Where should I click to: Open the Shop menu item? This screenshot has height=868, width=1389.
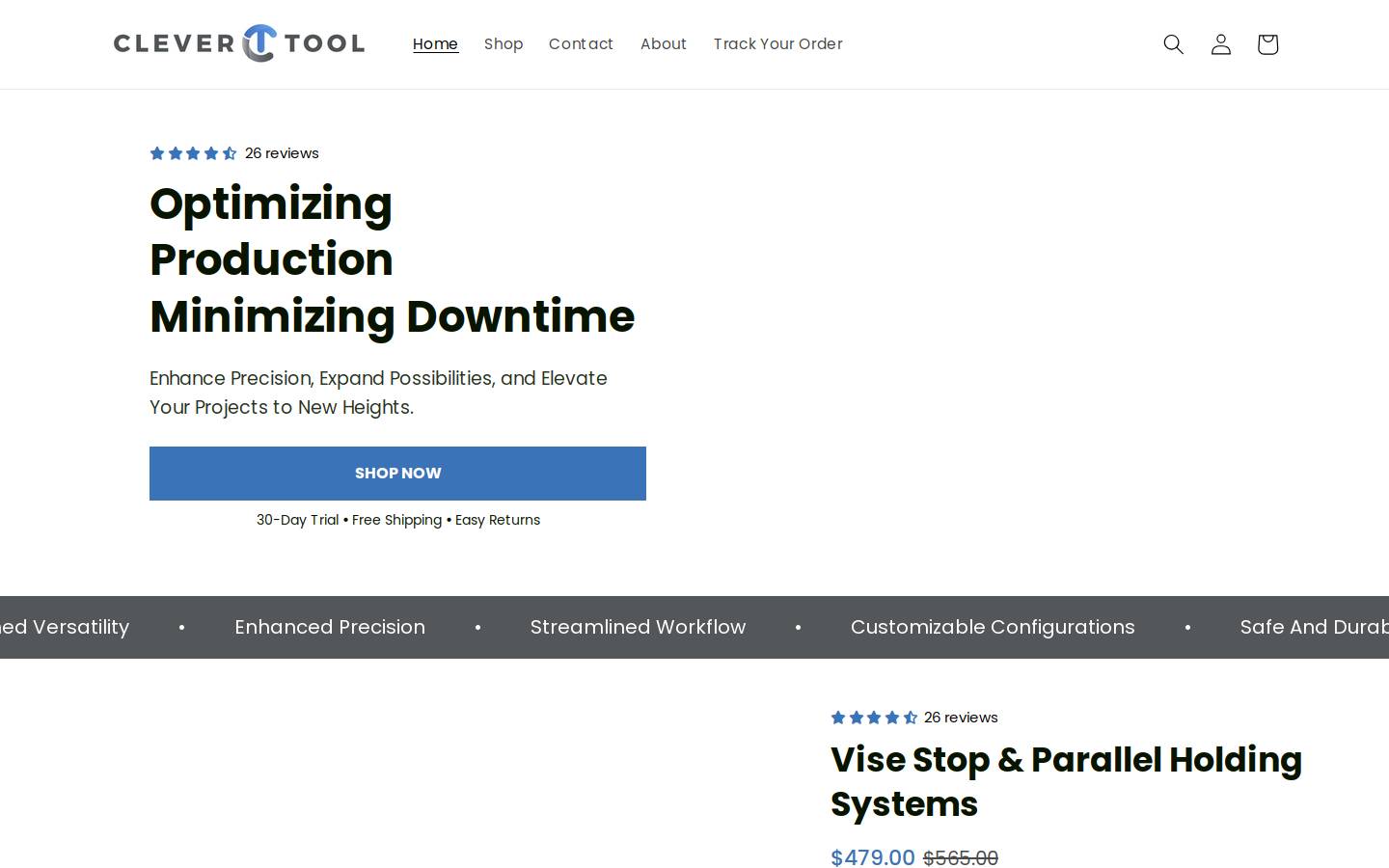(x=504, y=44)
